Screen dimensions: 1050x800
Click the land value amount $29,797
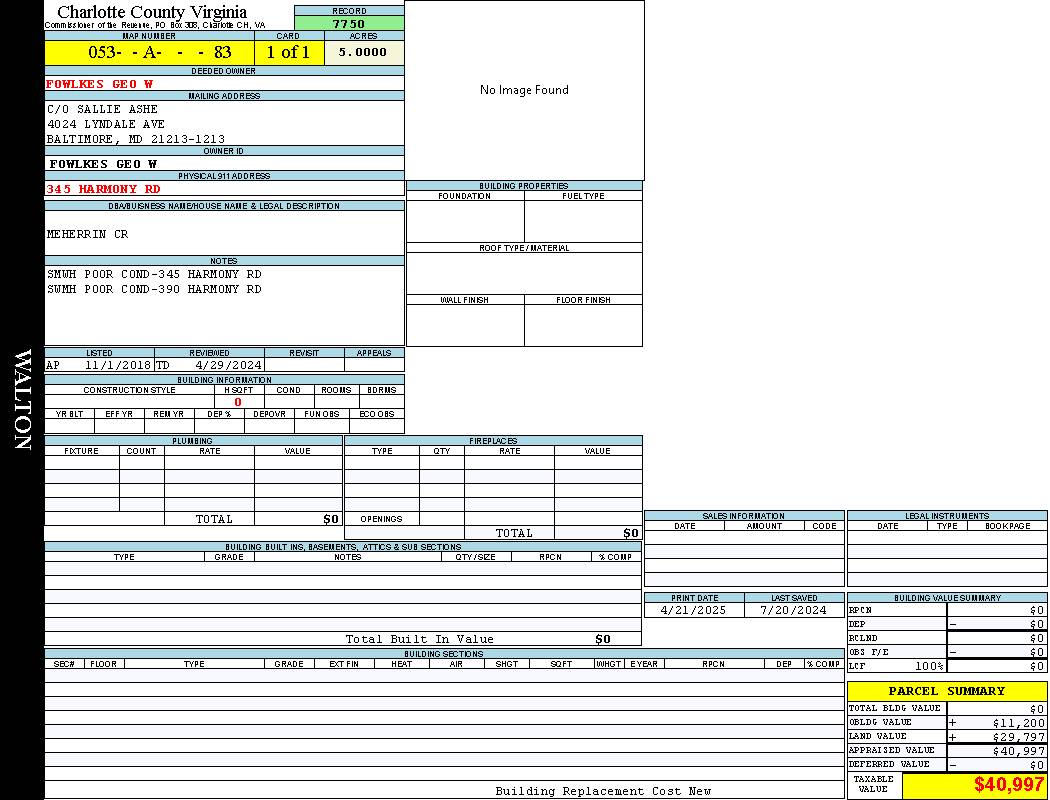point(1018,737)
